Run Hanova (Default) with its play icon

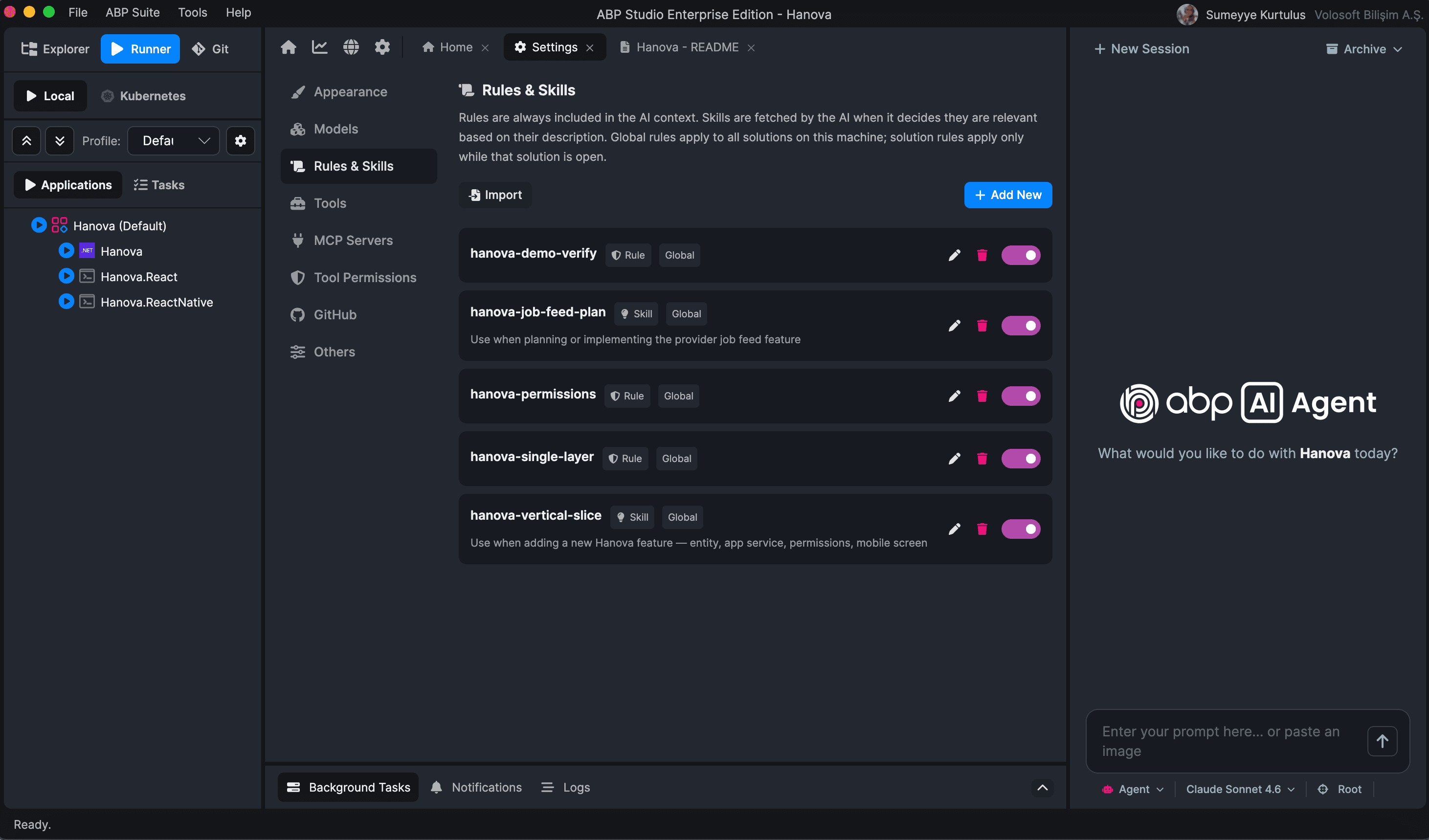pyautogui.click(x=39, y=225)
